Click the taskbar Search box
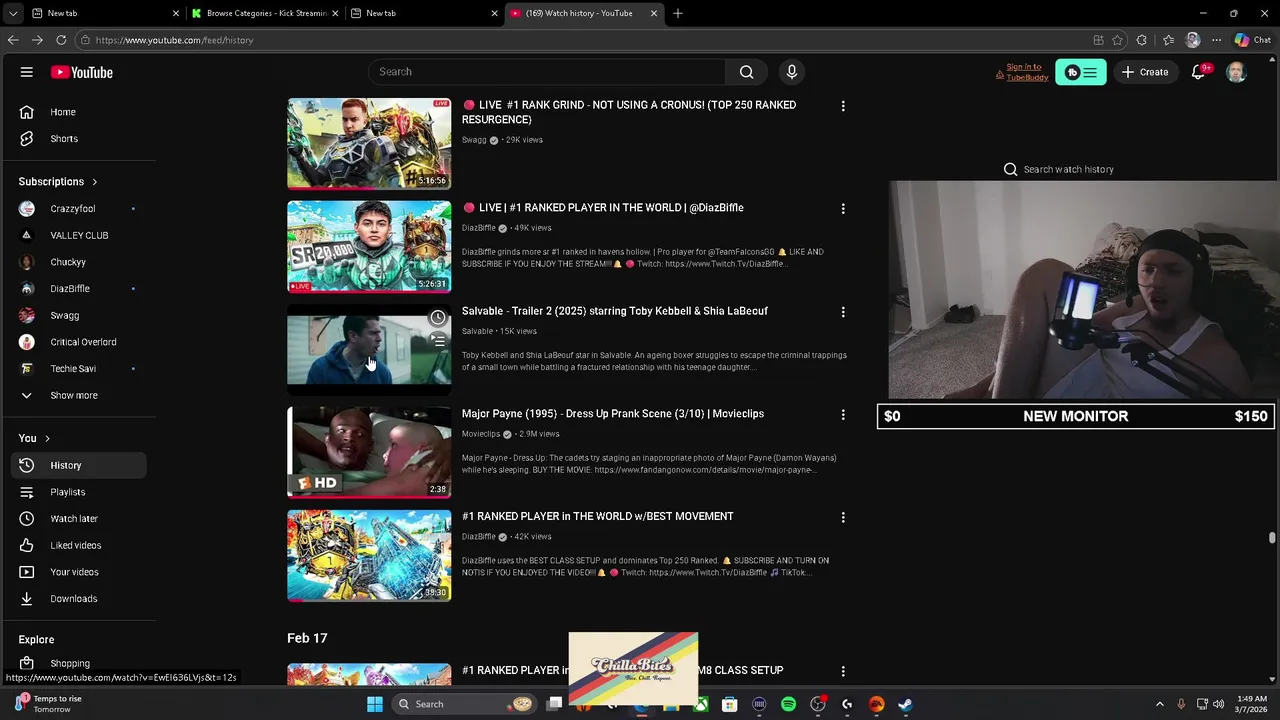Image resolution: width=1280 pixels, height=720 pixels. tap(466, 704)
